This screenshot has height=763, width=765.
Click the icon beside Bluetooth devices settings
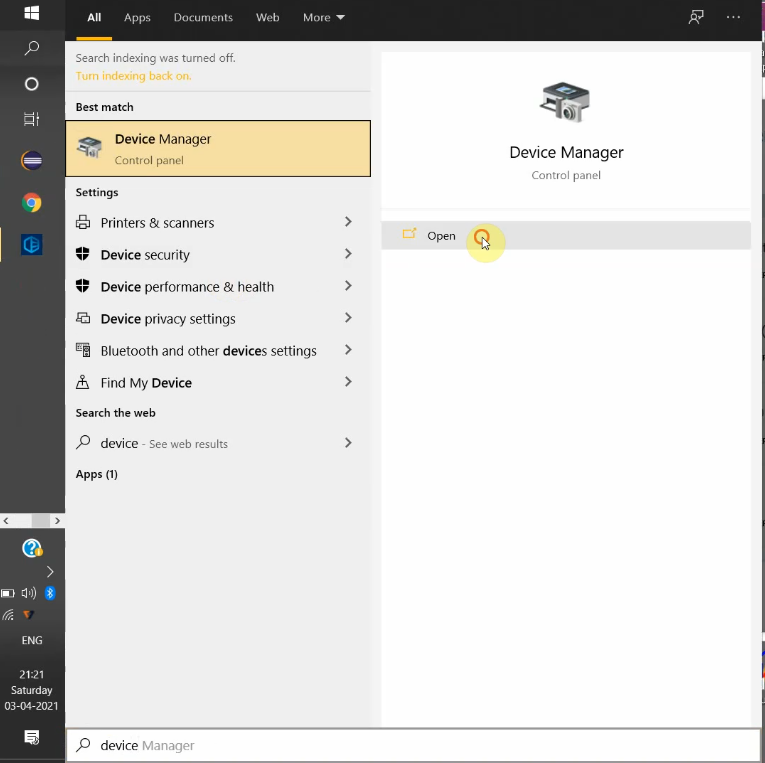point(83,350)
